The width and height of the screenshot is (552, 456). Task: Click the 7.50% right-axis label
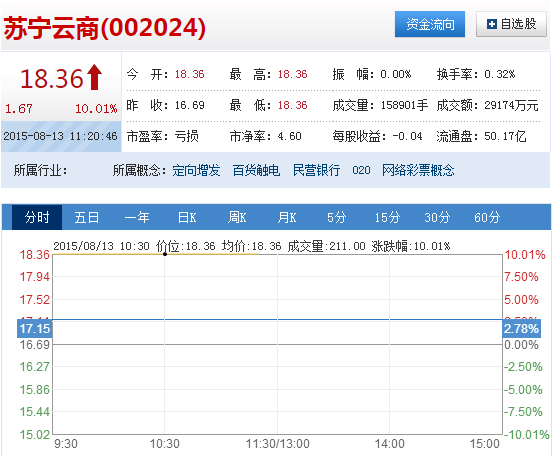[521, 277]
